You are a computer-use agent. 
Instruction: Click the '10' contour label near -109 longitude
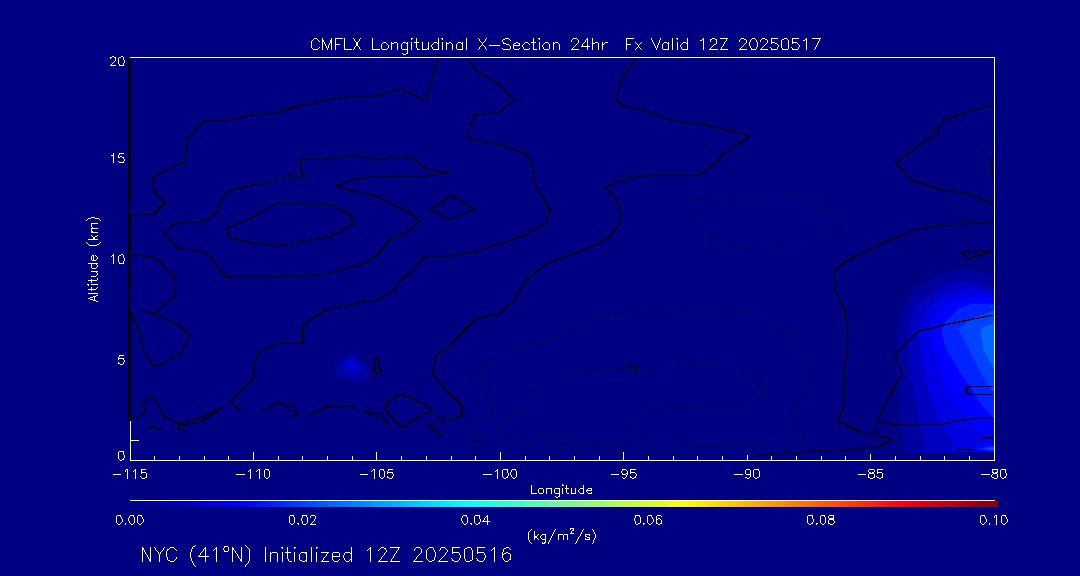[288, 178]
